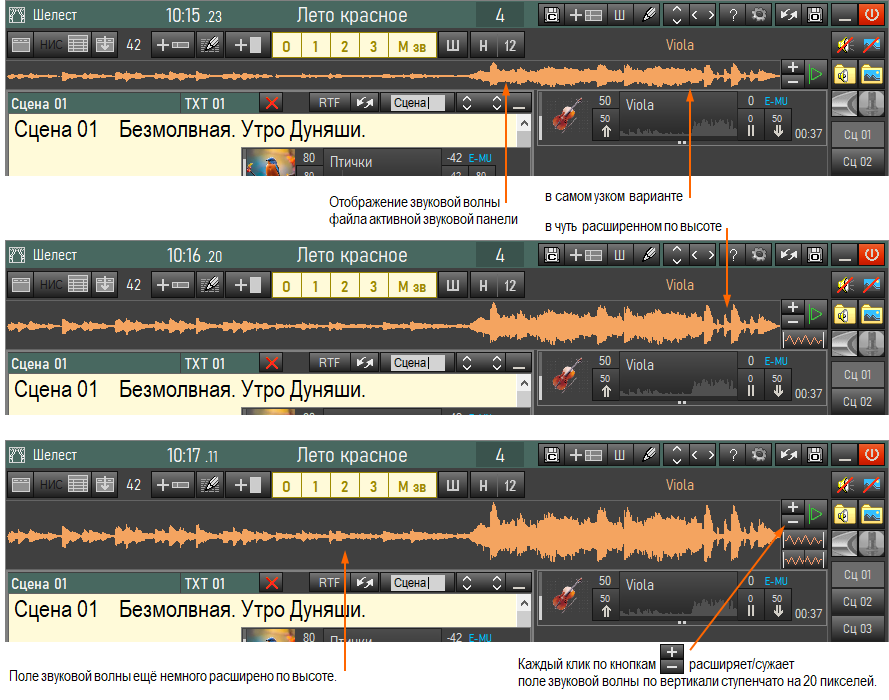The width and height of the screenshot is (889, 700).
Task: Click the 12 button in the 10:16 window
Action: click(510, 285)
